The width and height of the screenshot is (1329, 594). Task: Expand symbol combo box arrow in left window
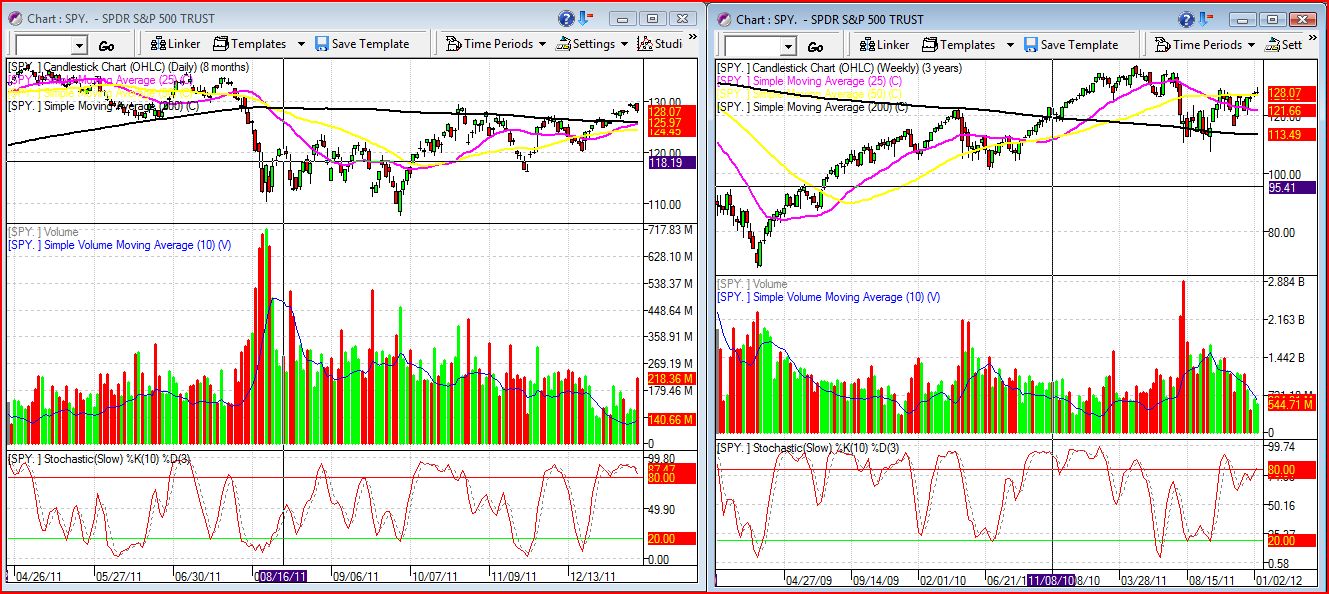[x=79, y=45]
